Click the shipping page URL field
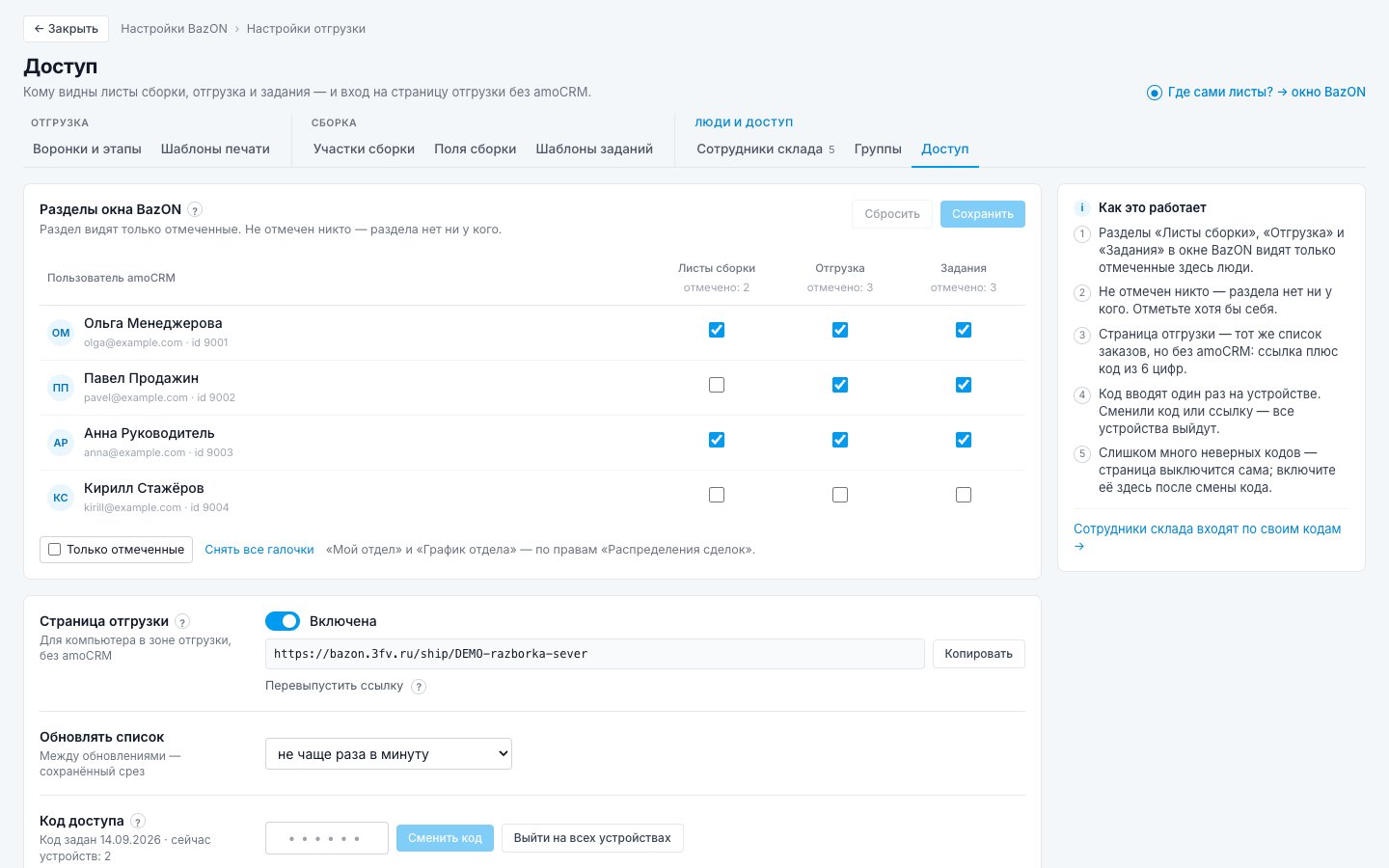The image size is (1389, 868). tap(595, 654)
